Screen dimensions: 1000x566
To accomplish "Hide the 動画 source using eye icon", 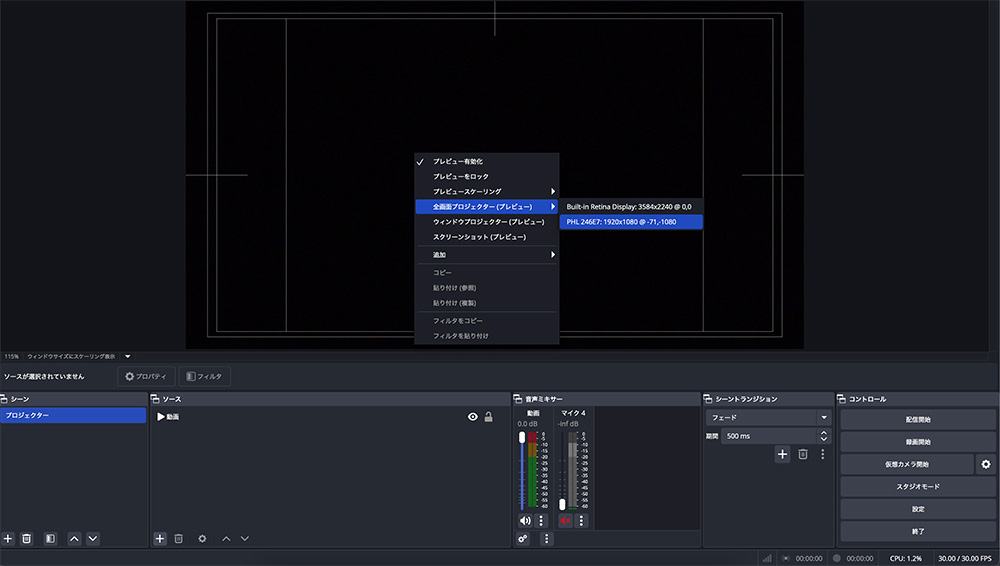I will click(473, 417).
